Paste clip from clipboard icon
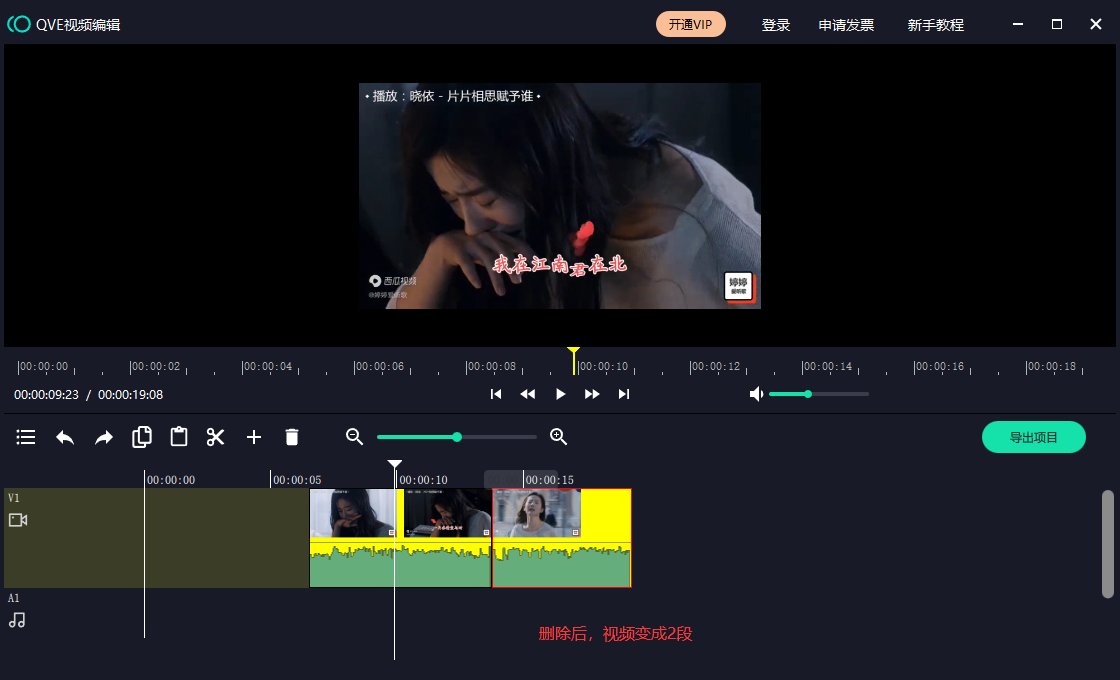 click(x=179, y=437)
